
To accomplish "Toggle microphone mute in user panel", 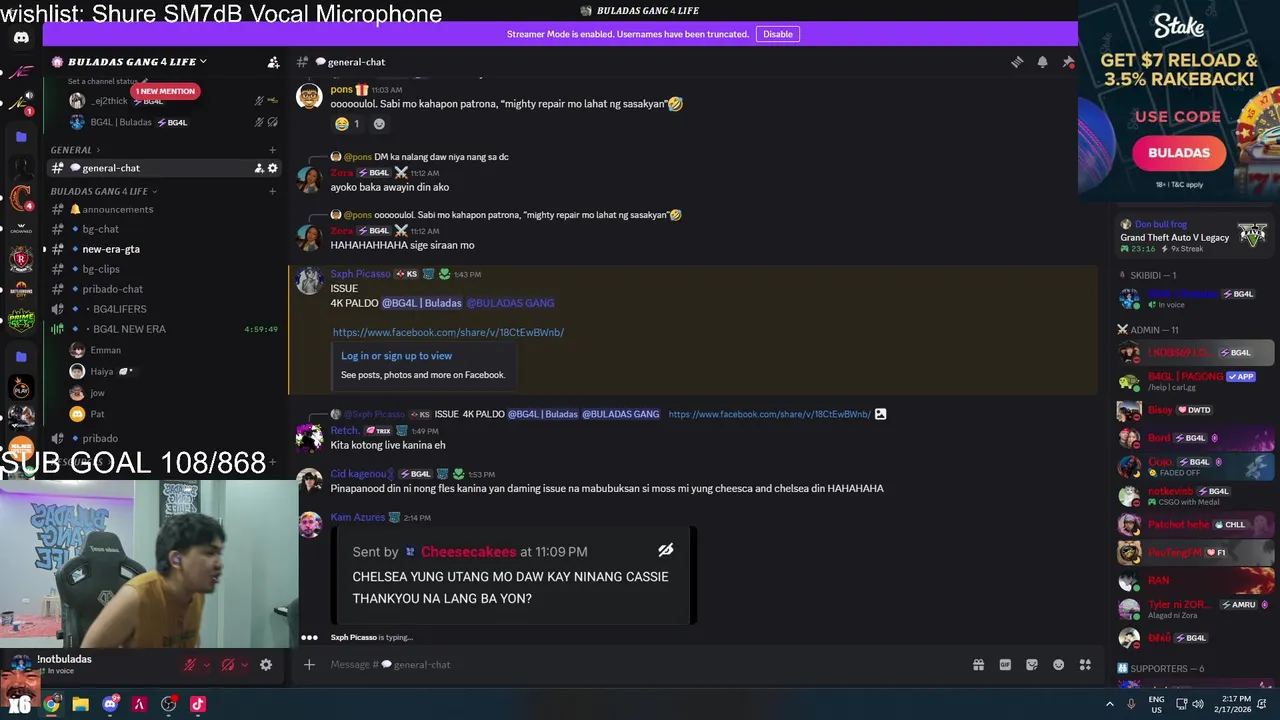I will (x=190, y=664).
